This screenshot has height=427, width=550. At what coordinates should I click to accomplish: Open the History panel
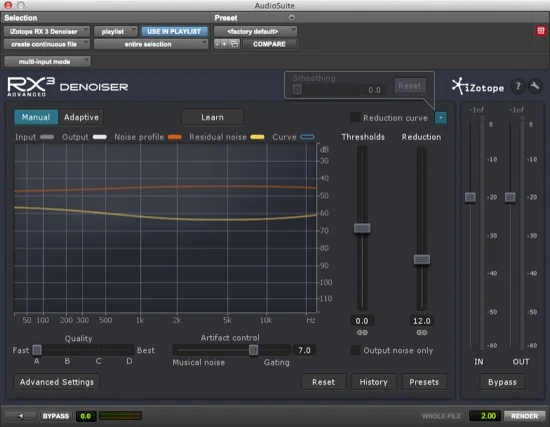click(374, 382)
